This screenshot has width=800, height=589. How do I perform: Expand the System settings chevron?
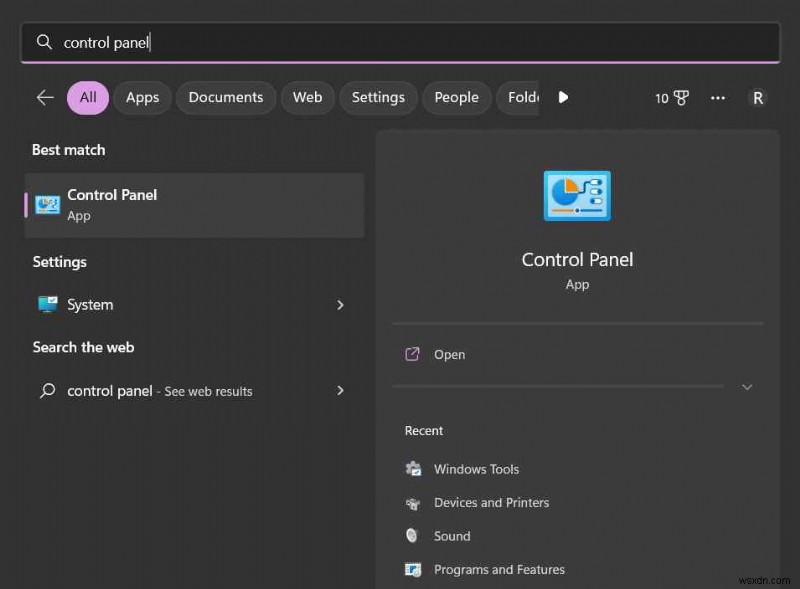click(x=340, y=305)
